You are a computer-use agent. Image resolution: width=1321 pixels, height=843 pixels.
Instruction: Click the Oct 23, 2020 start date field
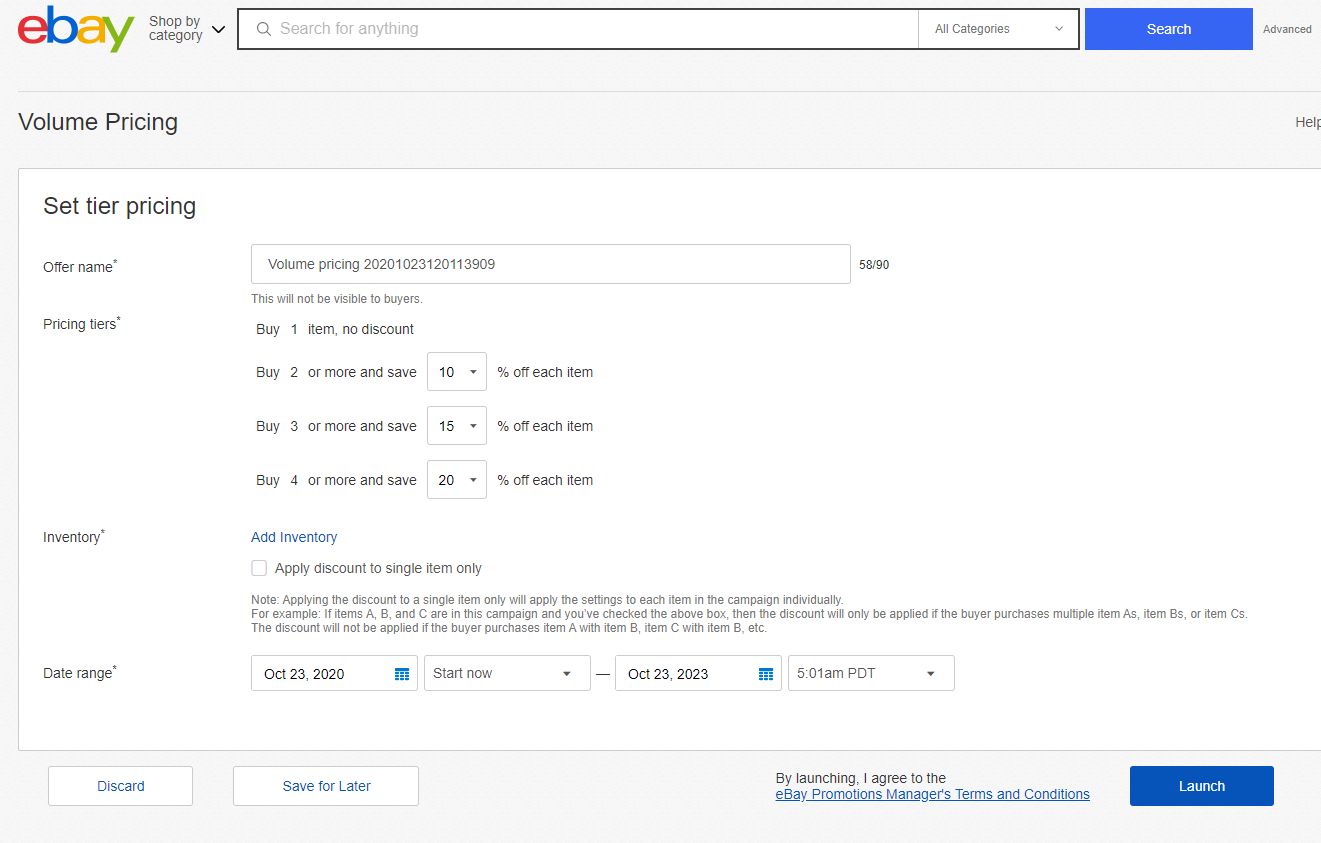tap(334, 673)
